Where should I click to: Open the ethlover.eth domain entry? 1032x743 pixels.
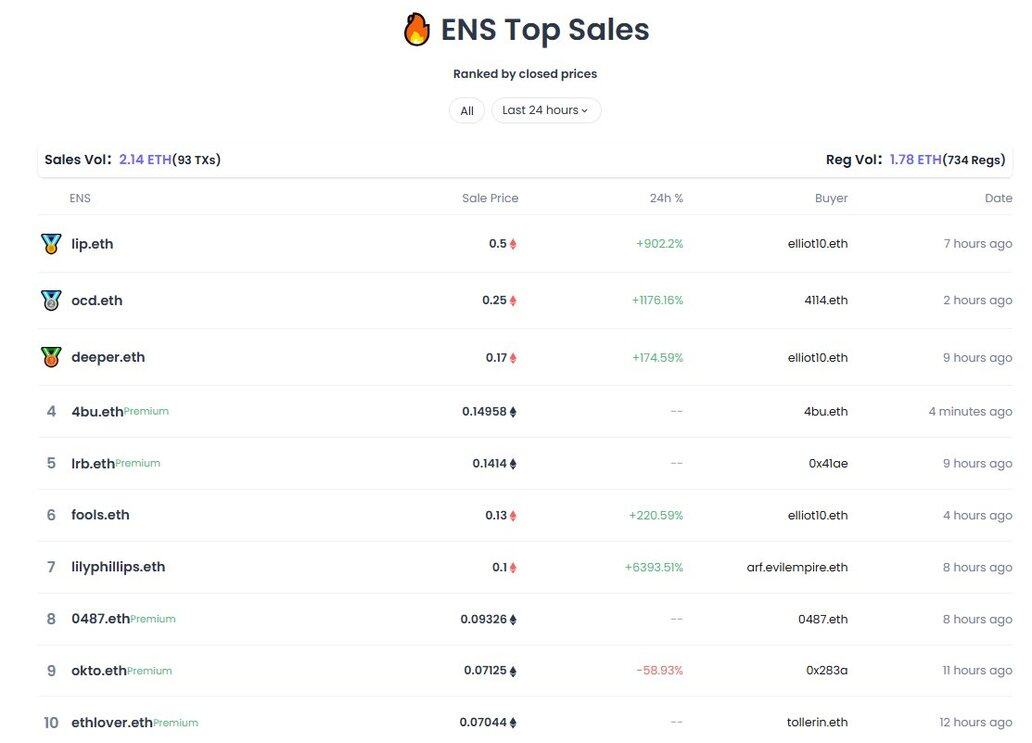[112, 723]
